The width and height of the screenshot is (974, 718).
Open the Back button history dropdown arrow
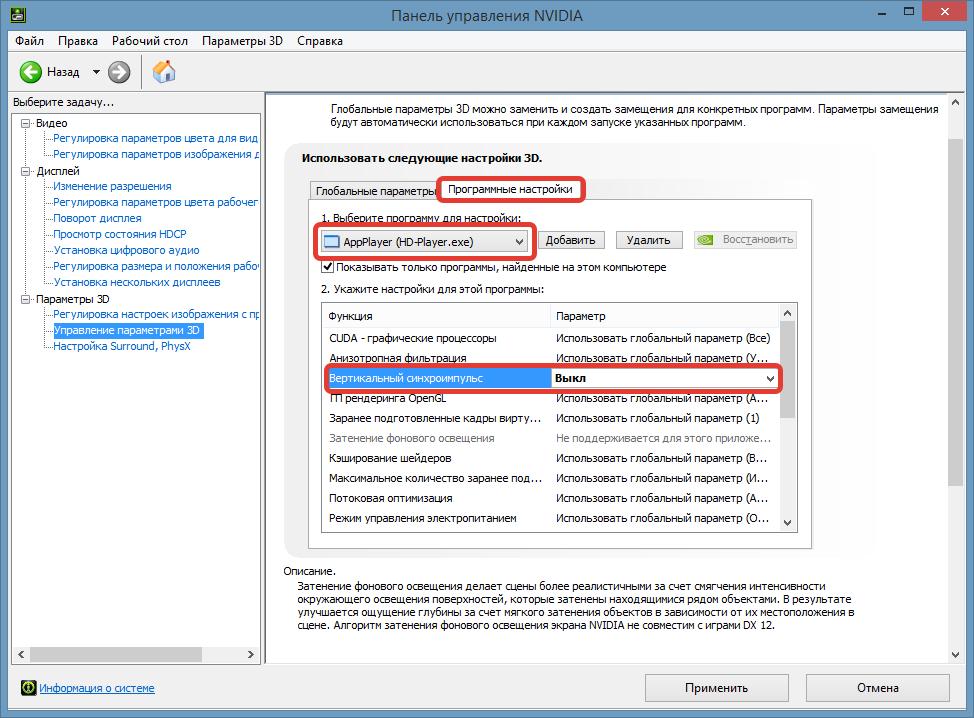pyautogui.click(x=96, y=72)
